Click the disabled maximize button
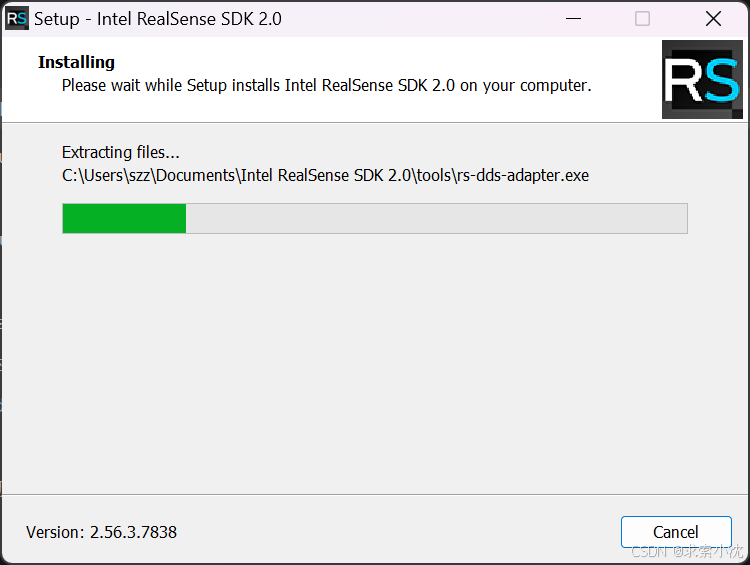 [642, 19]
